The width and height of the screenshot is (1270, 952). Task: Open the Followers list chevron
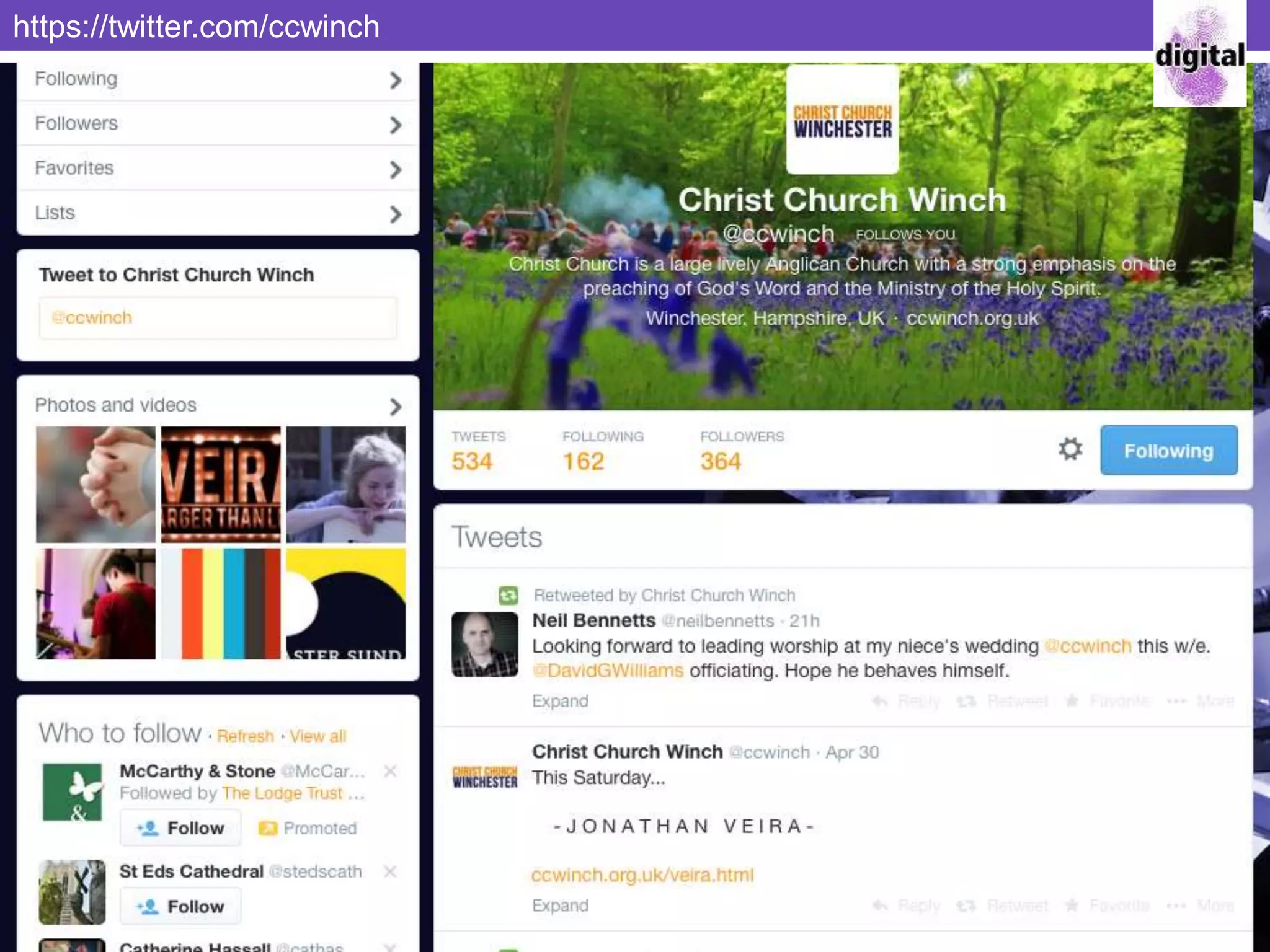click(396, 125)
